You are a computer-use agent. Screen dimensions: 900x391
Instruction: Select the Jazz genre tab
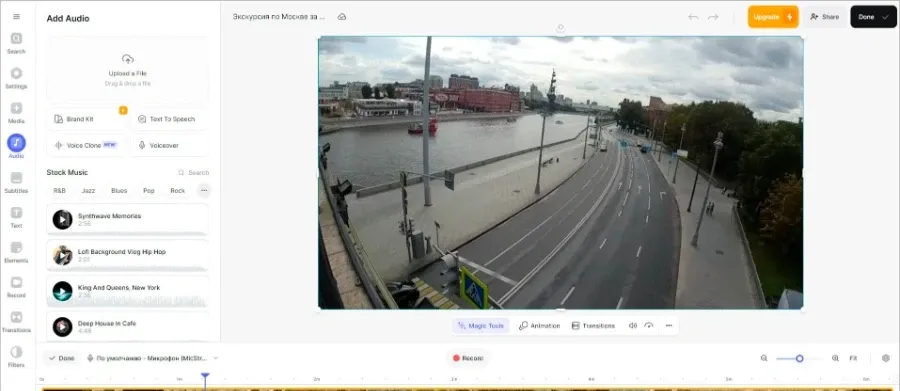(88, 191)
